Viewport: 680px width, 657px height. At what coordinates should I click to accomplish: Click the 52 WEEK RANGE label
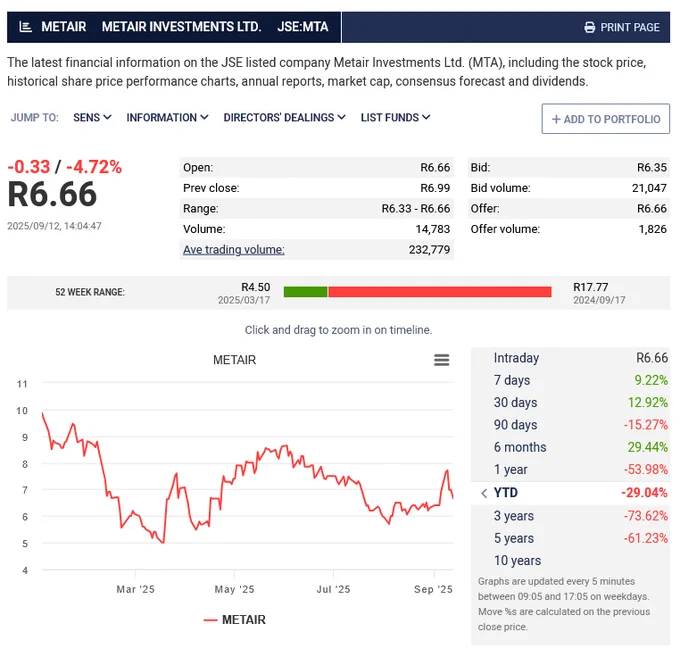(x=90, y=292)
